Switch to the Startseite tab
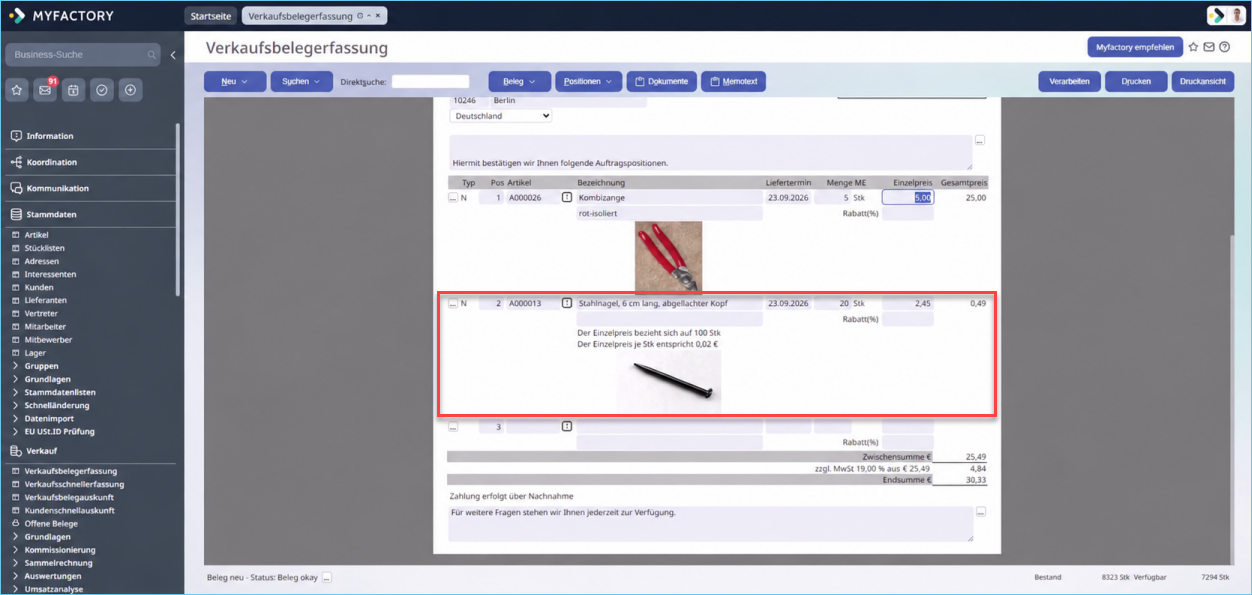Screen dimensions: 1252x595 (x=211, y=16)
